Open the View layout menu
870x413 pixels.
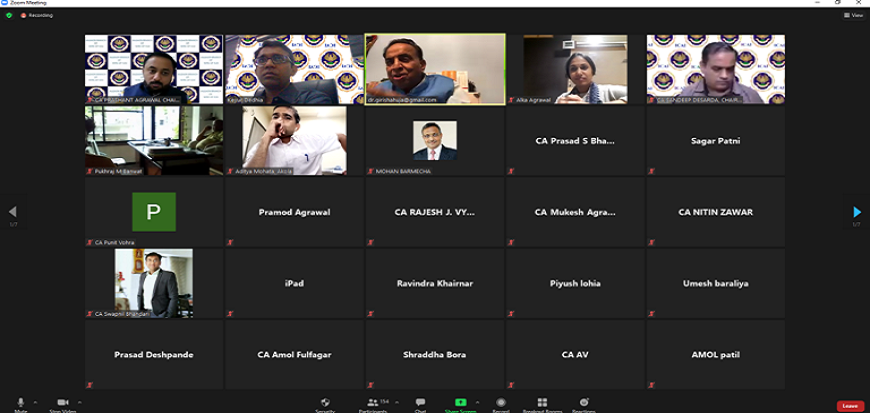pyautogui.click(x=853, y=15)
